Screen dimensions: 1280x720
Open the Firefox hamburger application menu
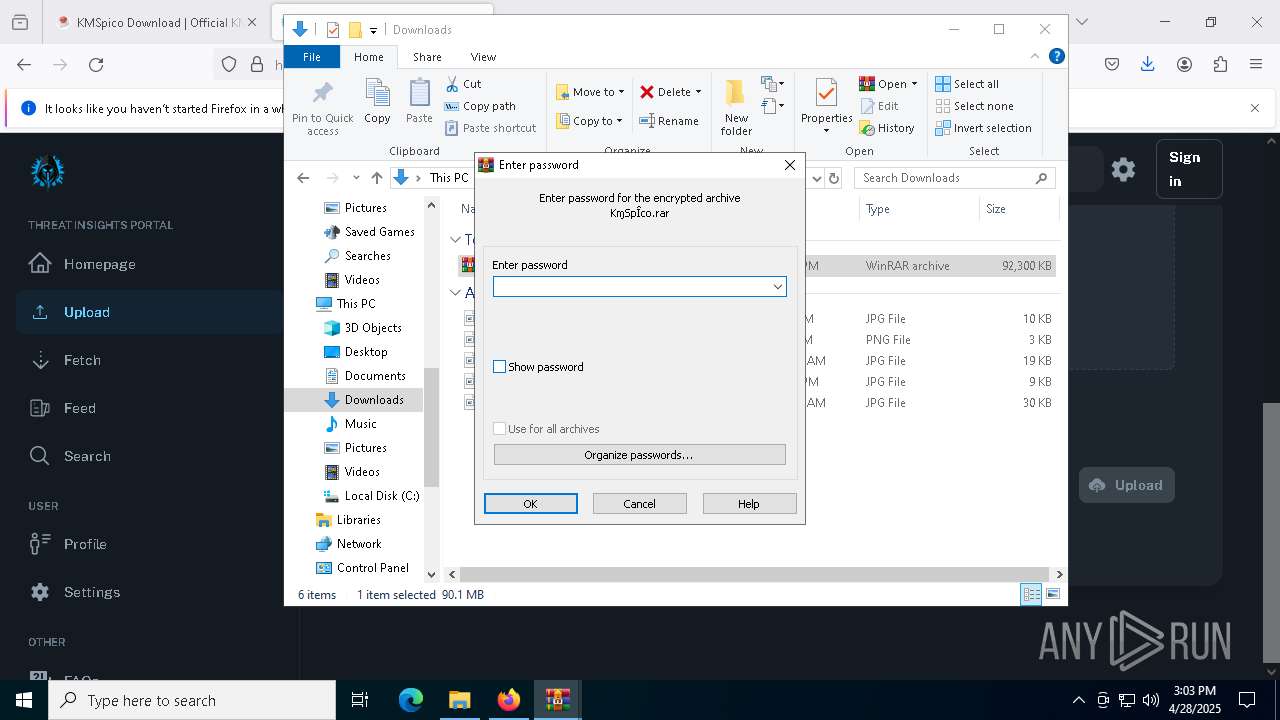[1256, 65]
